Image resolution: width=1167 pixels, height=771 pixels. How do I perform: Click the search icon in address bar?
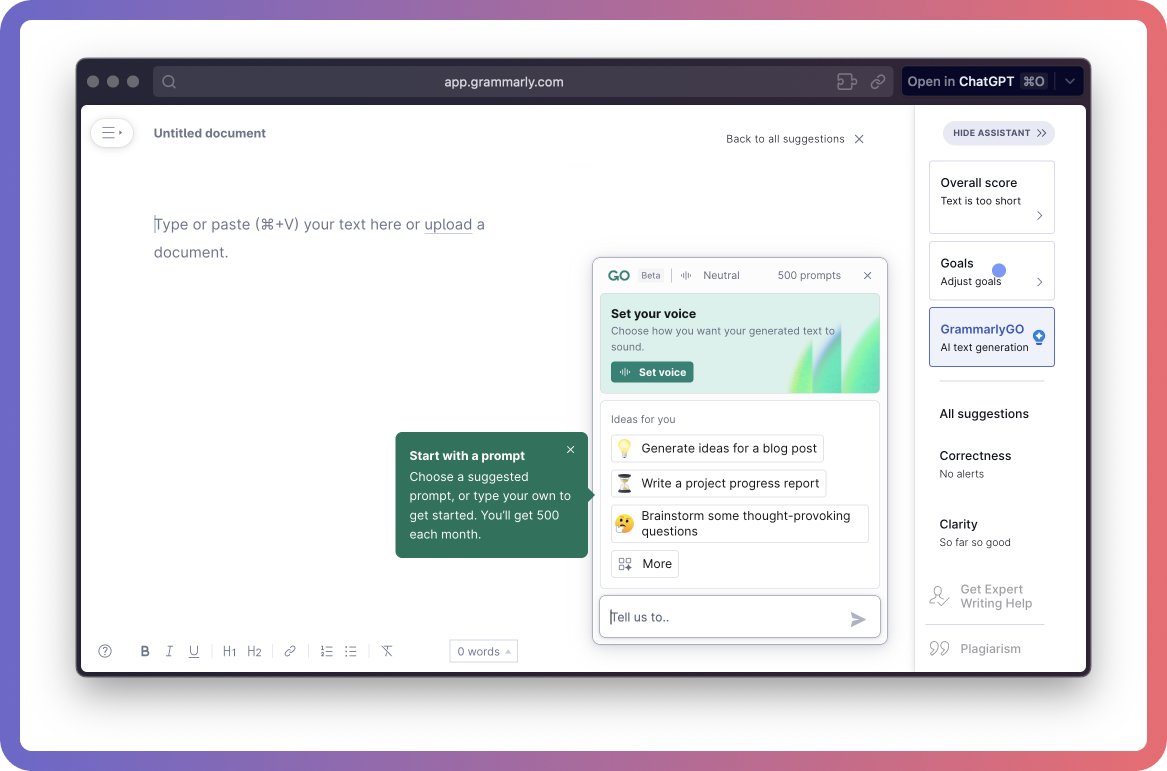(169, 82)
